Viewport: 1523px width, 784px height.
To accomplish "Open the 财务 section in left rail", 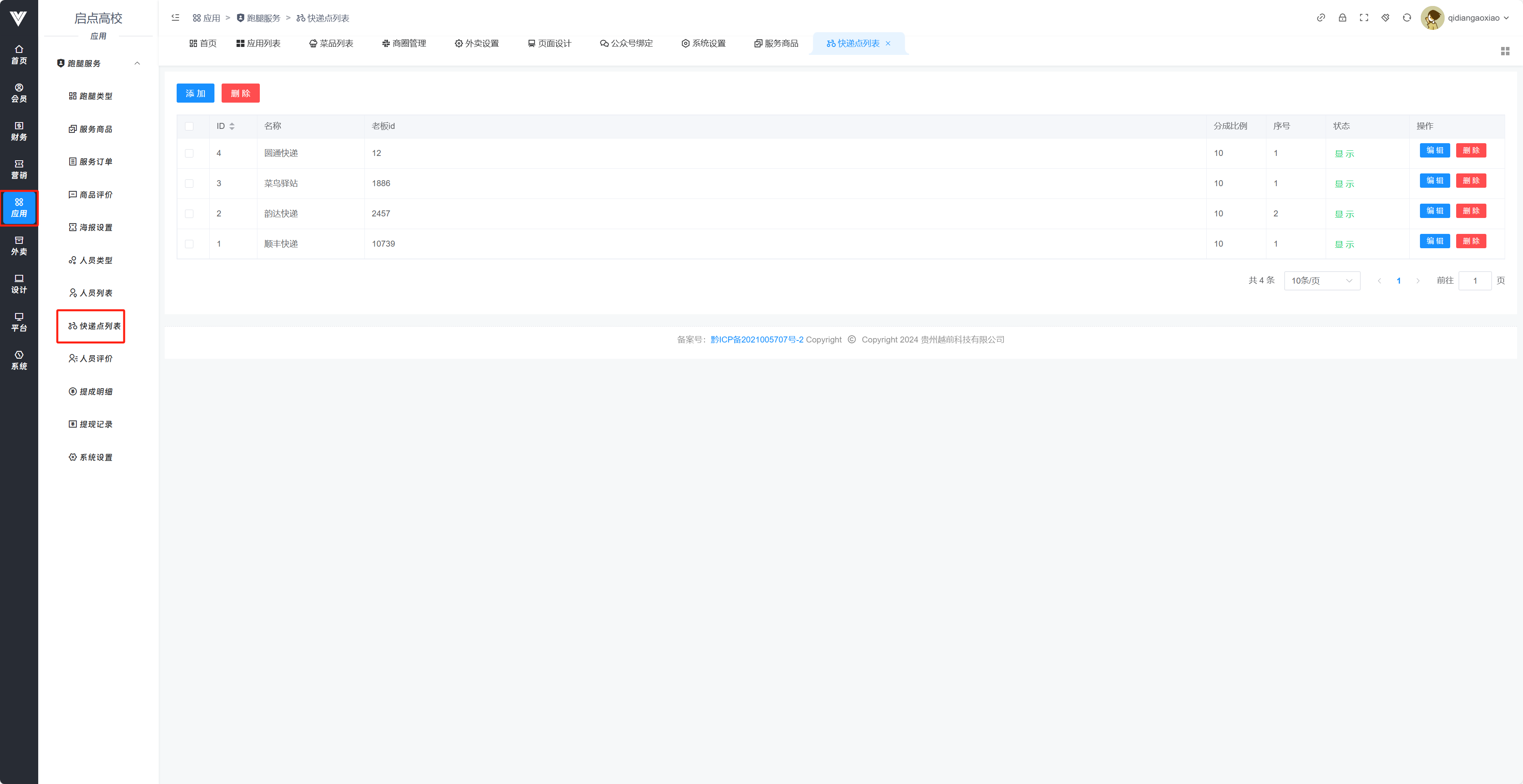I will point(19,131).
